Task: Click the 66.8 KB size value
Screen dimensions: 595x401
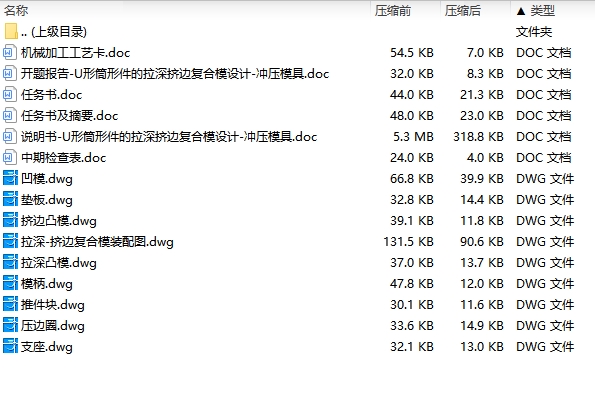Action: click(412, 179)
